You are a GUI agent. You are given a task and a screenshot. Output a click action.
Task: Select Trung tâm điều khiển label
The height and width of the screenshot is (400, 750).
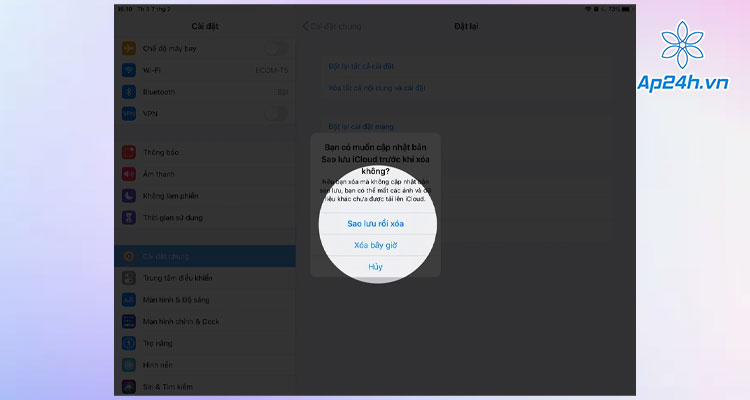pos(177,278)
